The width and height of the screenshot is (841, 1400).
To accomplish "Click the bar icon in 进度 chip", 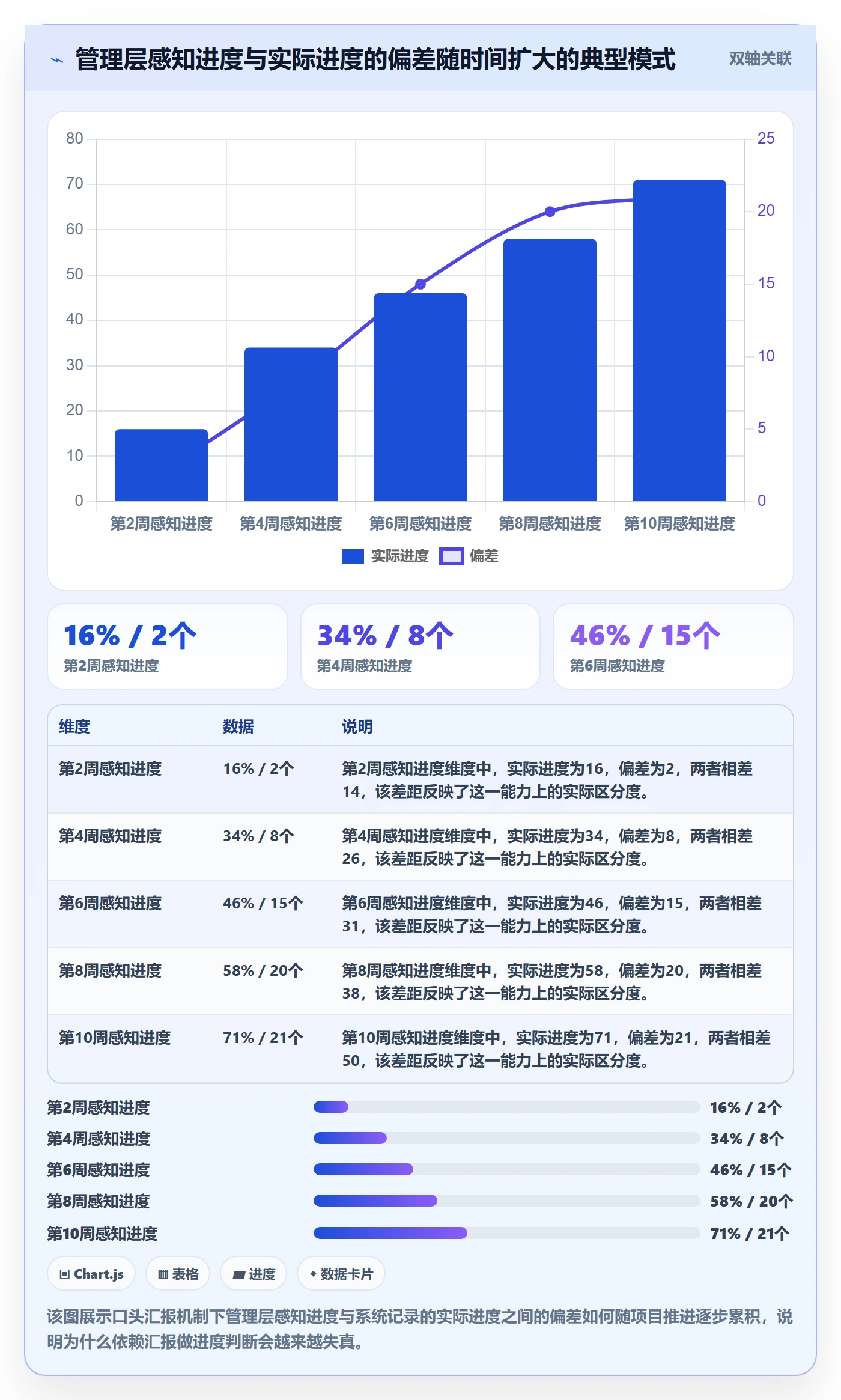I will [x=238, y=1274].
